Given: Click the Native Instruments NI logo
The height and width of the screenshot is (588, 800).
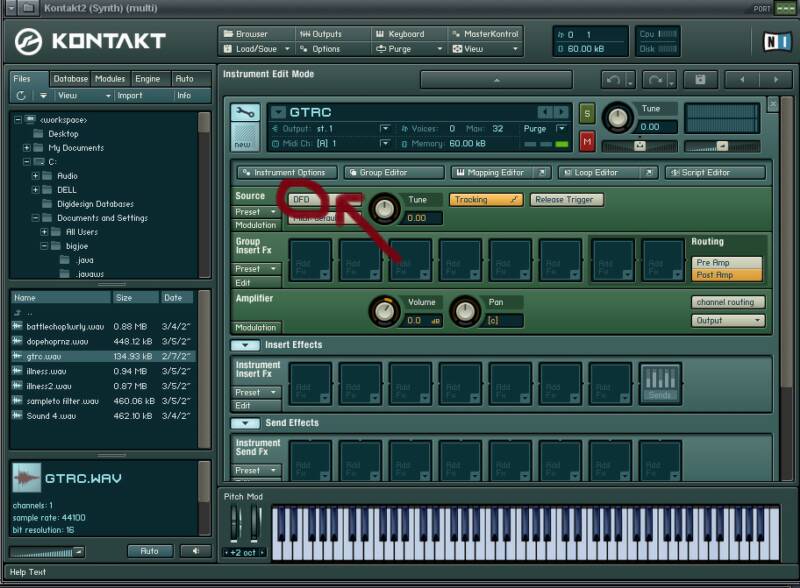Looking at the screenshot, I should (x=776, y=42).
